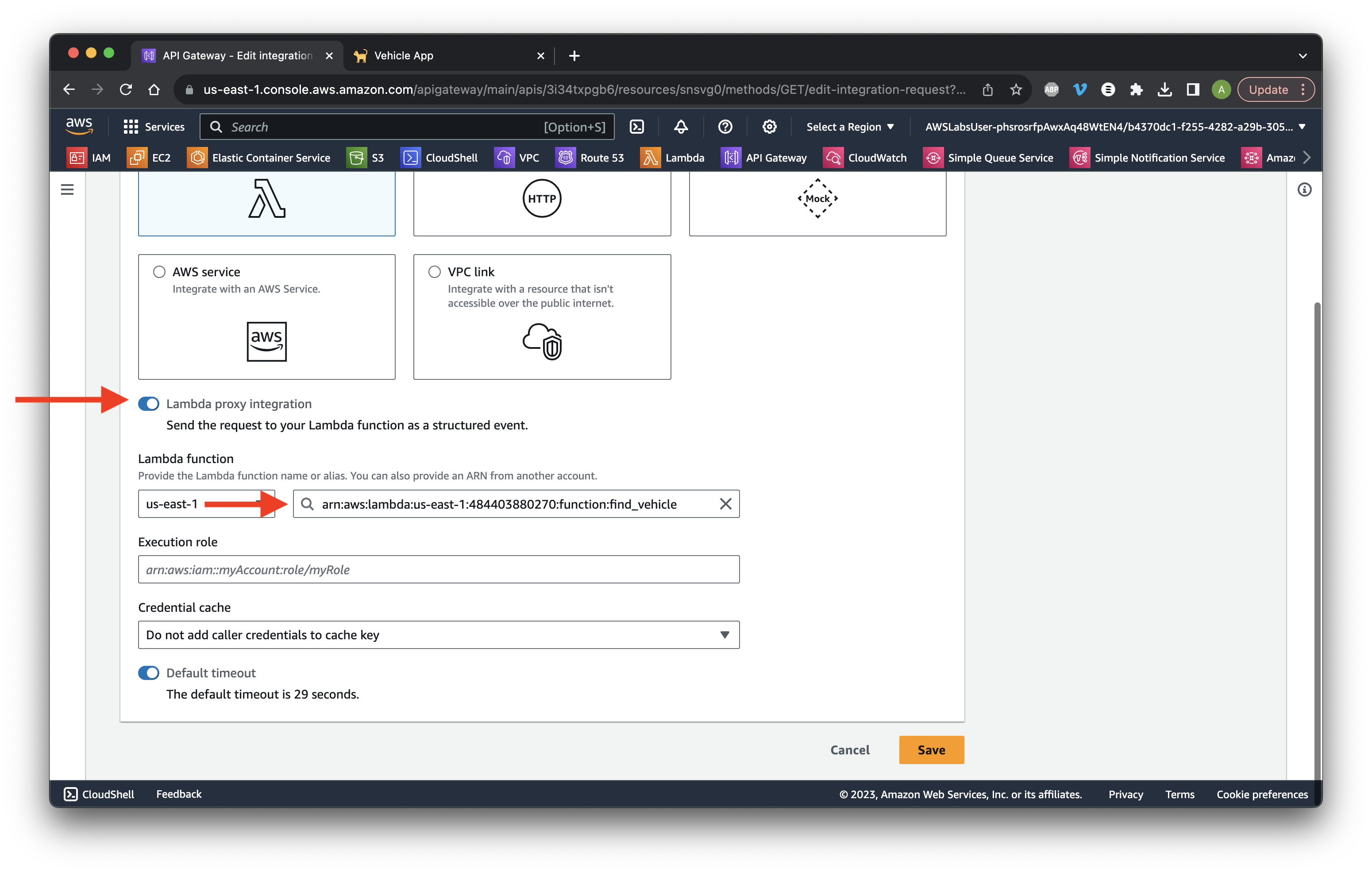
Task: Open the info panel icon
Action: [1304, 189]
